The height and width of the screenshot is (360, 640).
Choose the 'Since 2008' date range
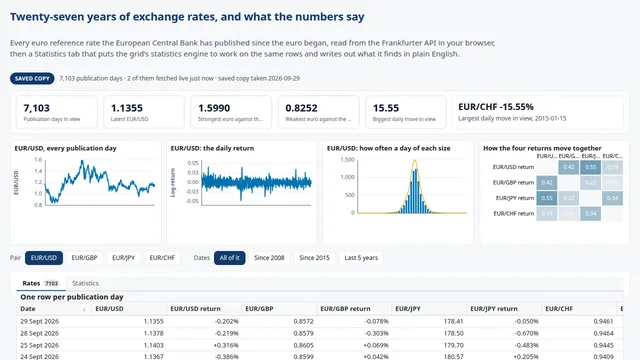[269, 258]
